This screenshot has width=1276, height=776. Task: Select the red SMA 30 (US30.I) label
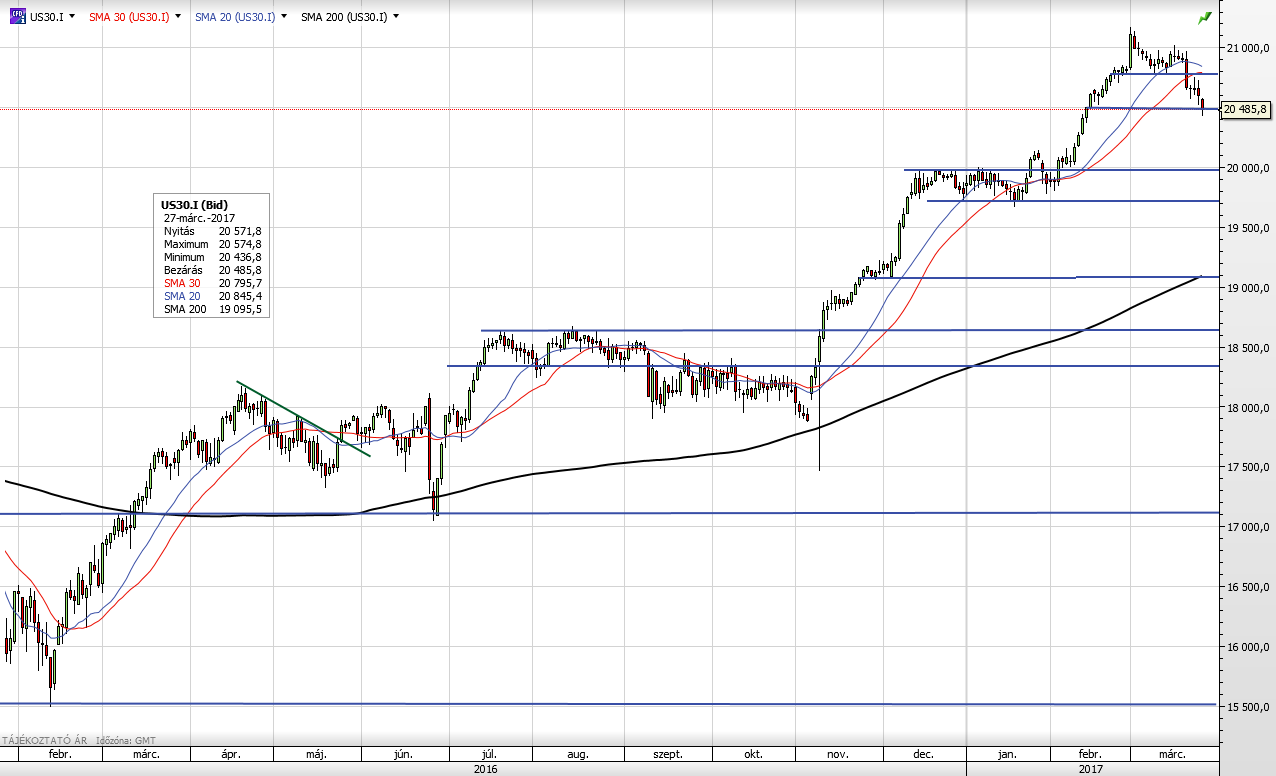(x=129, y=17)
